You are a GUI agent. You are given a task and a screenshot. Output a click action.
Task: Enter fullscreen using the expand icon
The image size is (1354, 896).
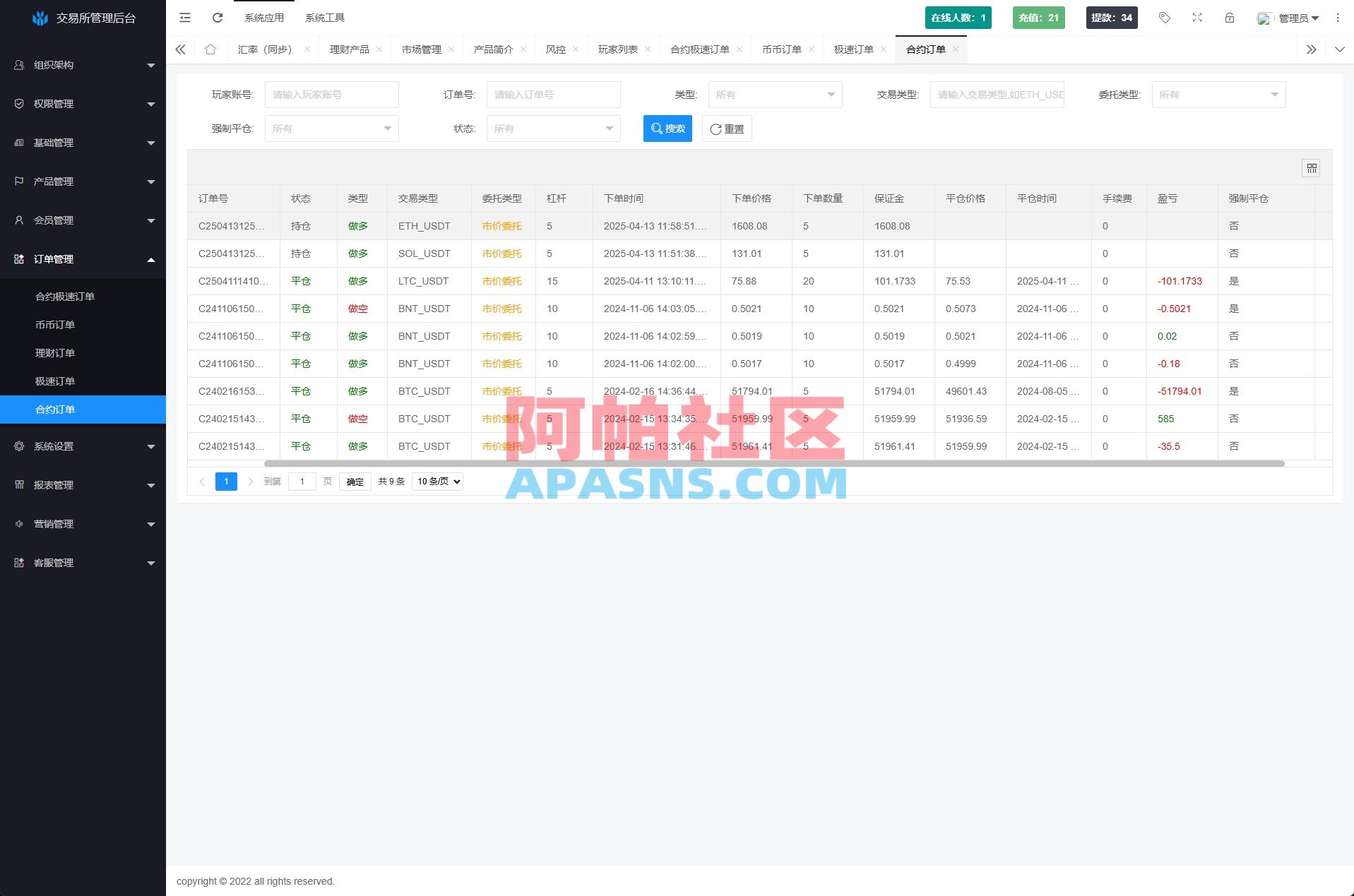(1196, 18)
